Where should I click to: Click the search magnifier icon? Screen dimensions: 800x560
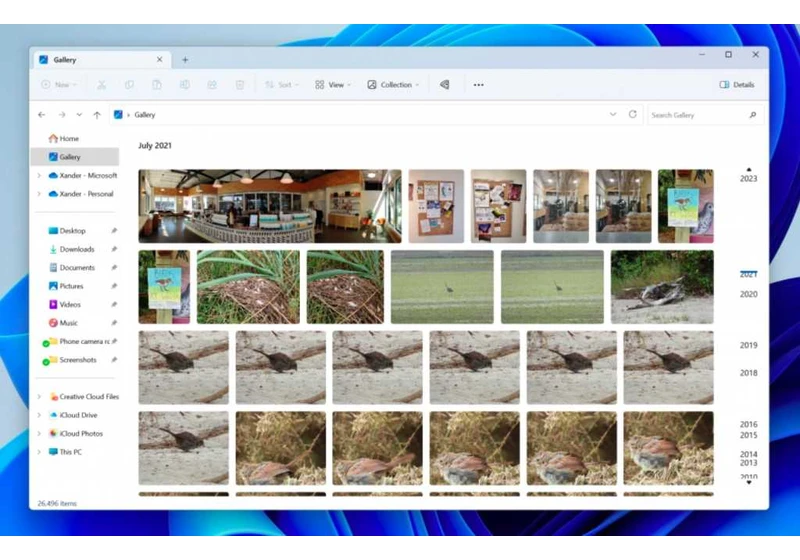pos(753,115)
